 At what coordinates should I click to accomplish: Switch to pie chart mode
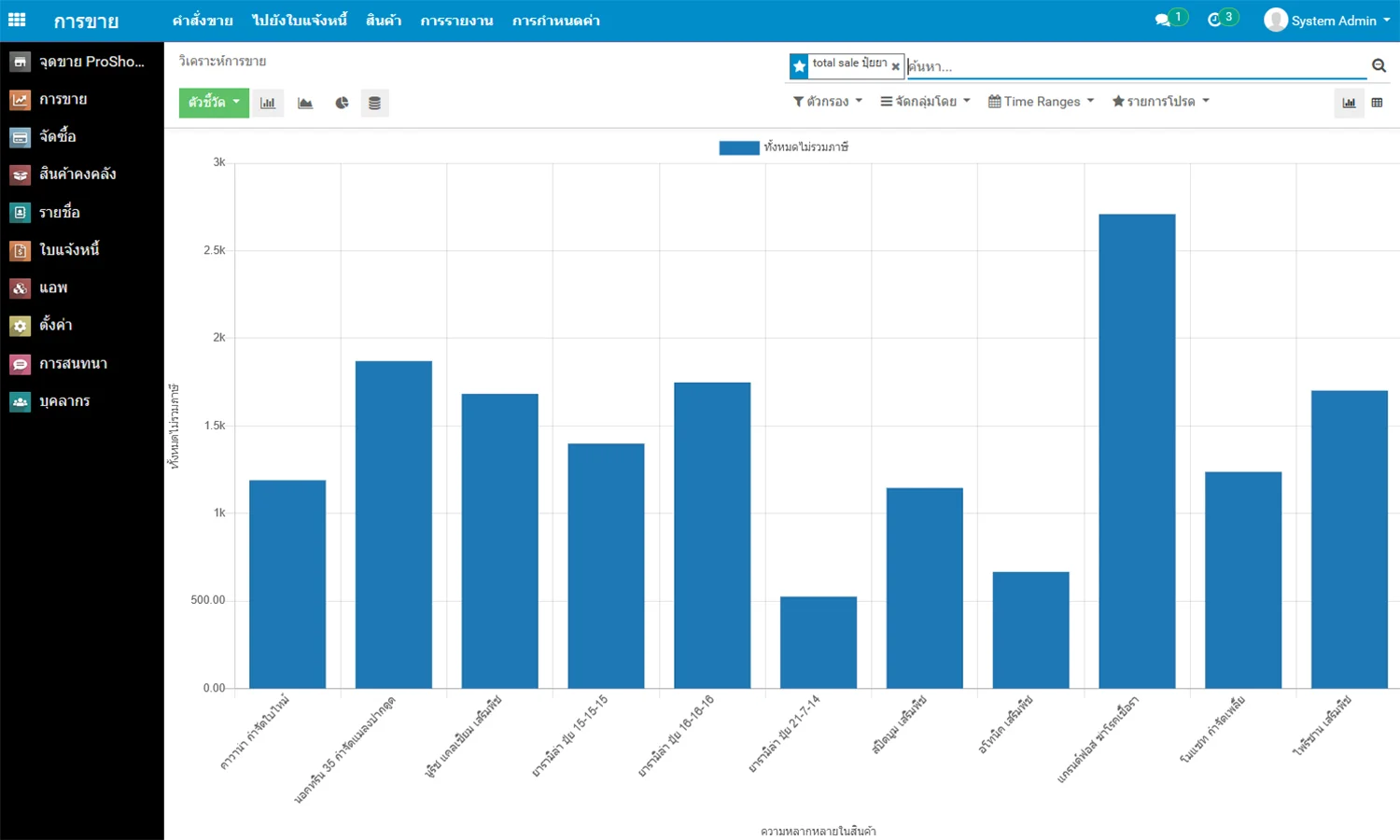[342, 103]
